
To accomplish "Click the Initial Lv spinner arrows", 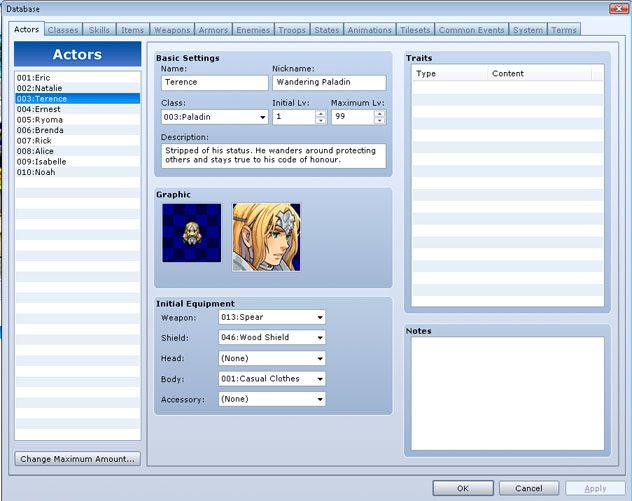I will [x=321, y=117].
